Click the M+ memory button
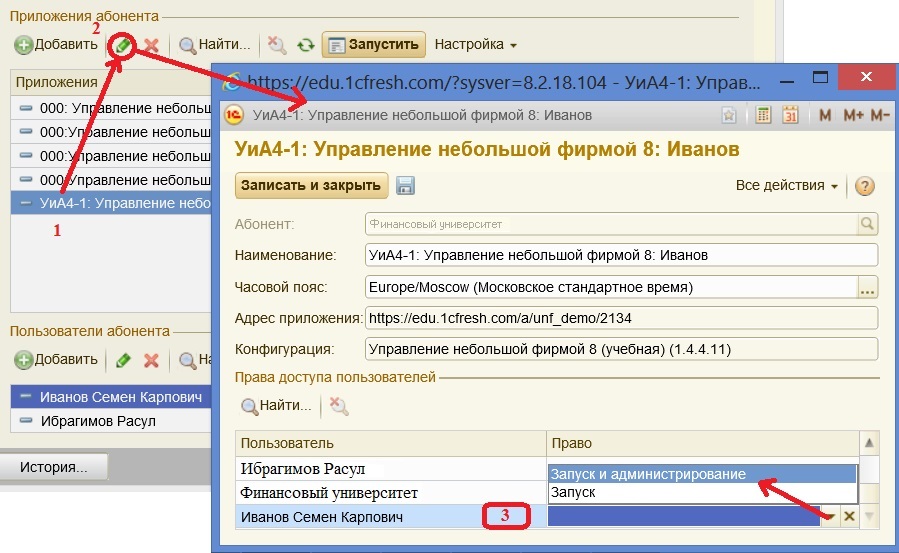The height and width of the screenshot is (553, 899). (x=853, y=115)
